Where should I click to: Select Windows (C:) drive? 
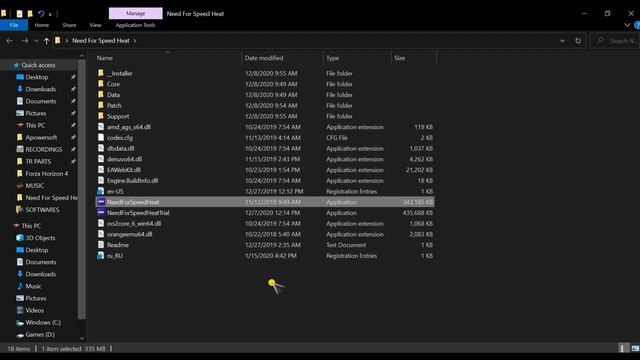click(x=43, y=322)
